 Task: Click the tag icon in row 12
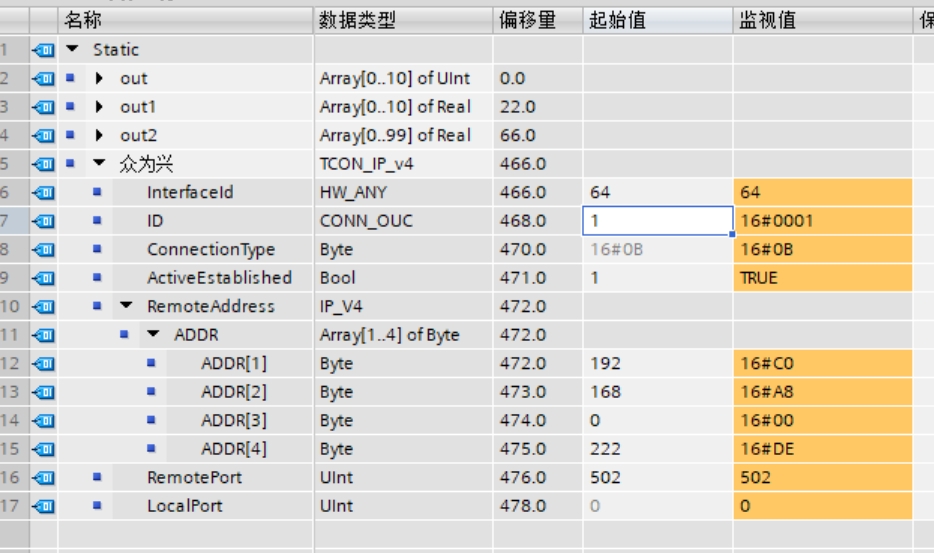[43, 363]
